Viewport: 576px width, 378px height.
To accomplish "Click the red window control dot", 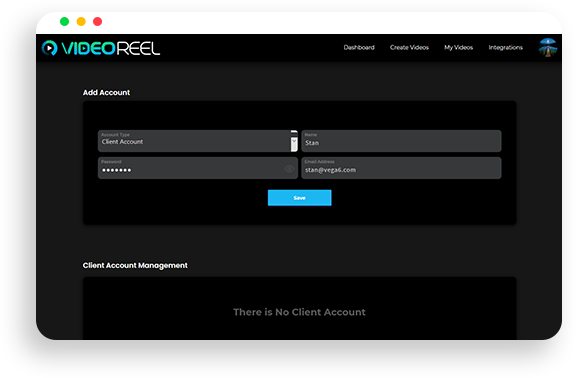I will [97, 22].
